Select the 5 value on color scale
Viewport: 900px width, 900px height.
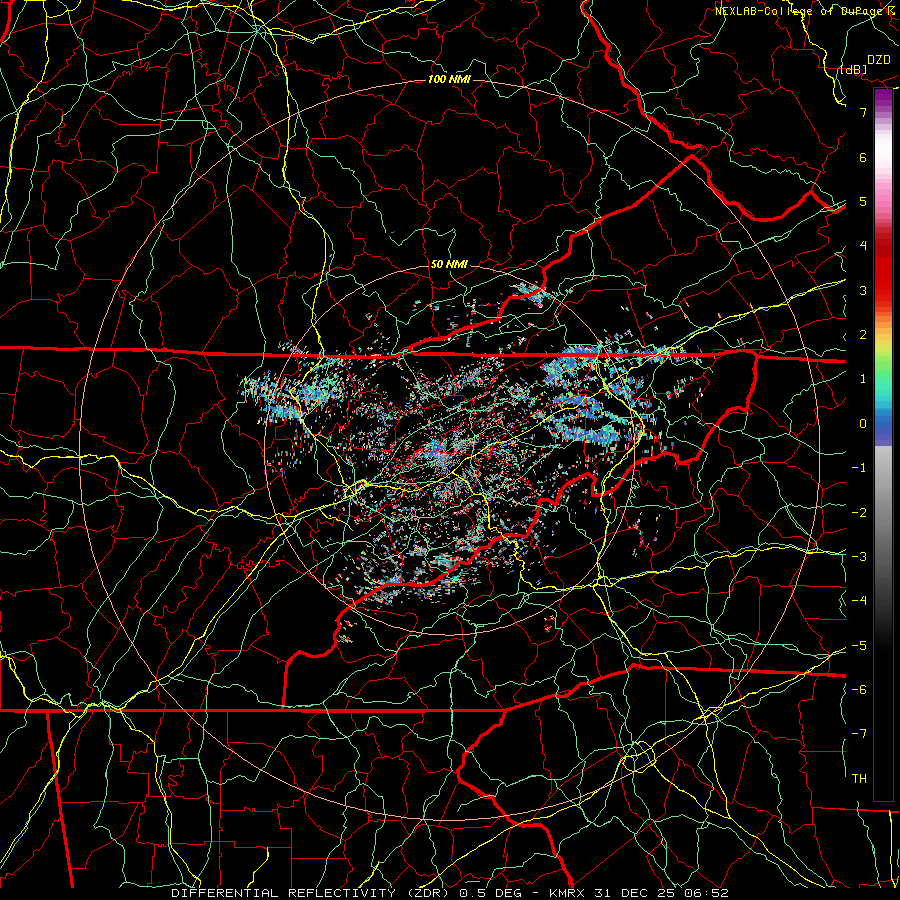pos(863,201)
